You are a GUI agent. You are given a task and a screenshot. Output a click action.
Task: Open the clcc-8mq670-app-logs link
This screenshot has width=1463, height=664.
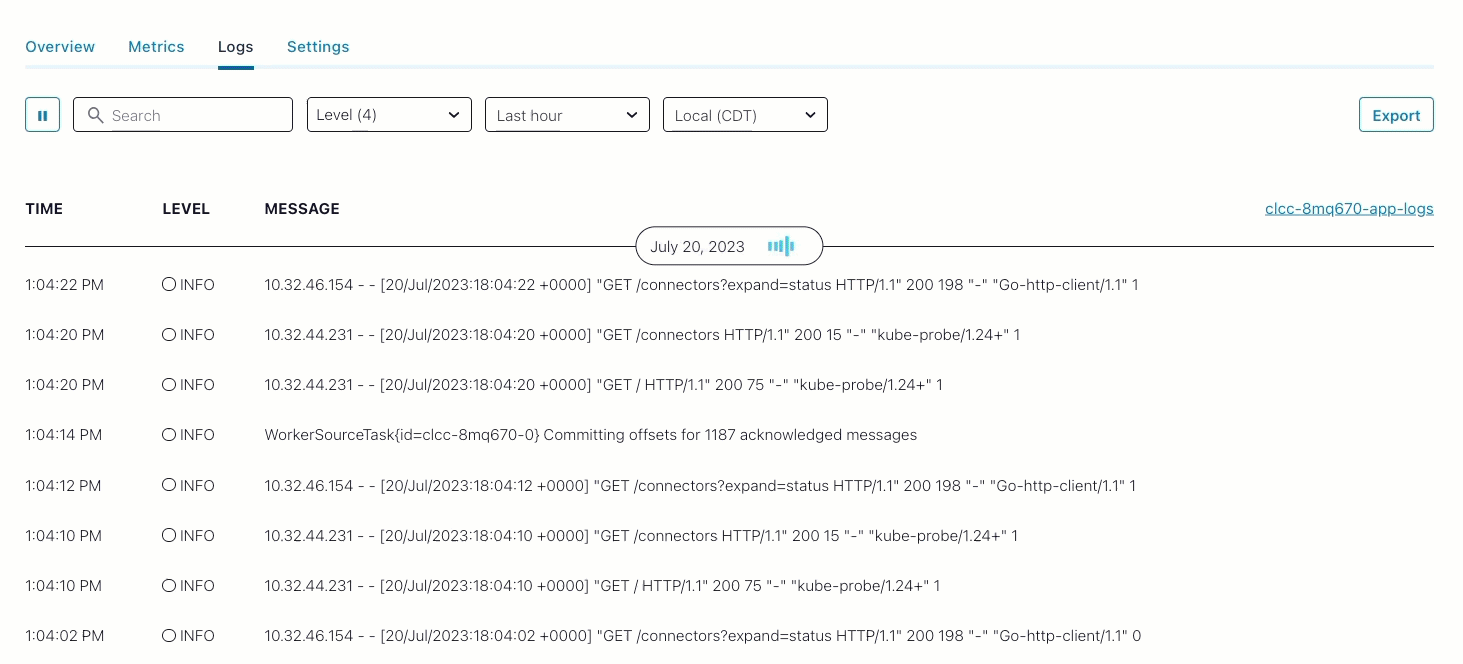click(1349, 208)
